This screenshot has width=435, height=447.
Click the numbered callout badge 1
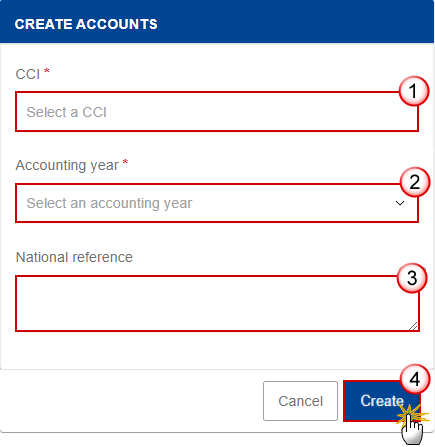point(414,91)
